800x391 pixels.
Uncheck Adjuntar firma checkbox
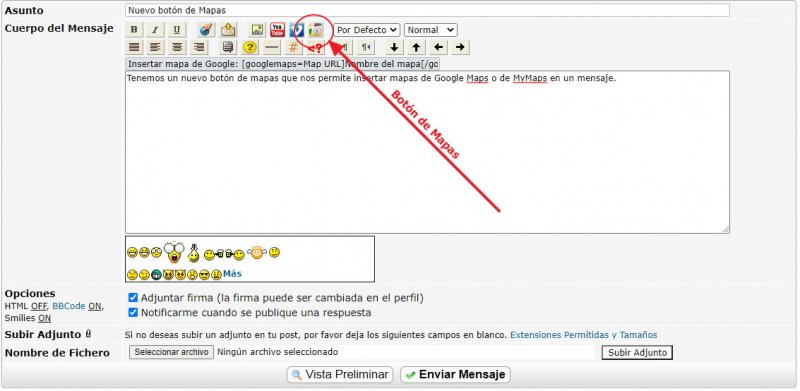[133, 298]
